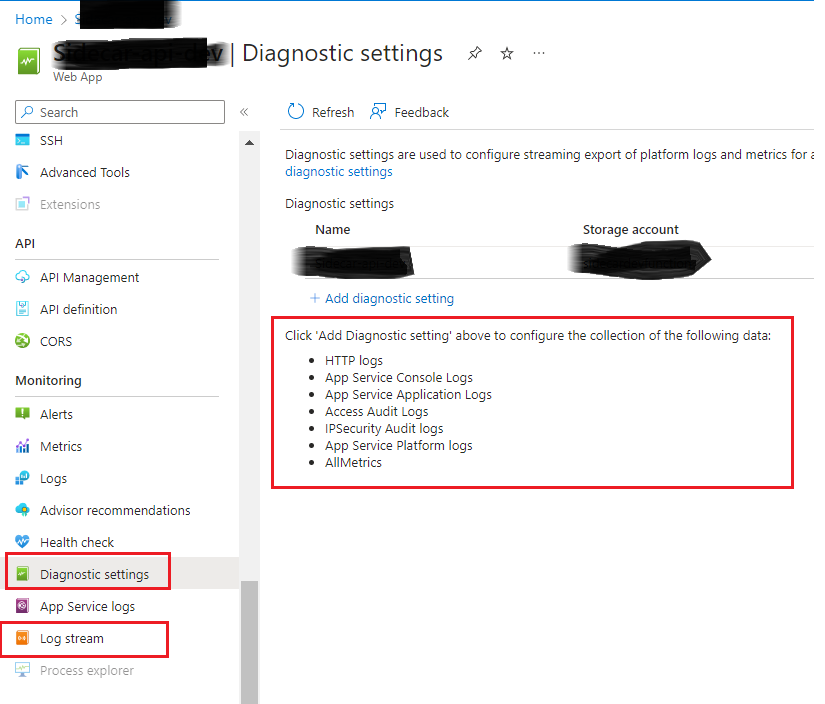
Task: Open Extensions menu entry
Action: point(70,204)
